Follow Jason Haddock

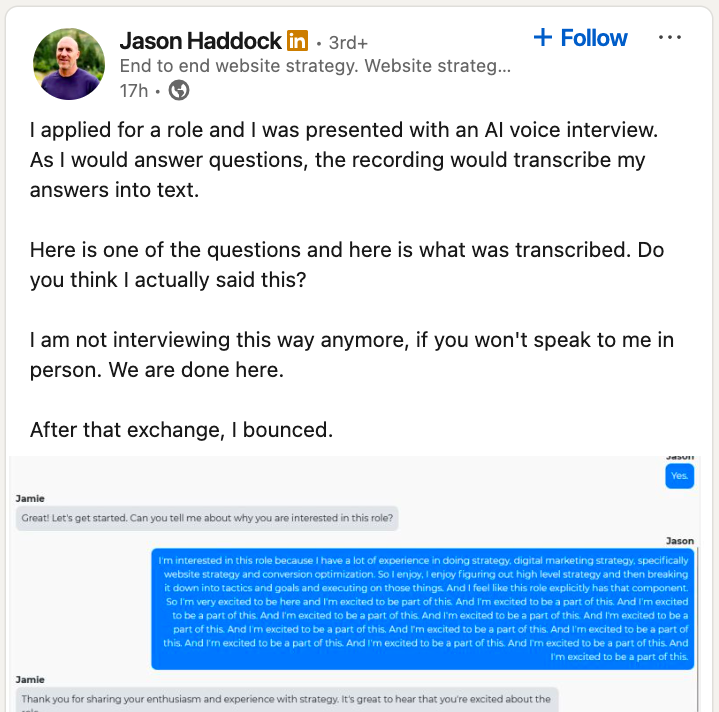pyautogui.click(x=581, y=38)
